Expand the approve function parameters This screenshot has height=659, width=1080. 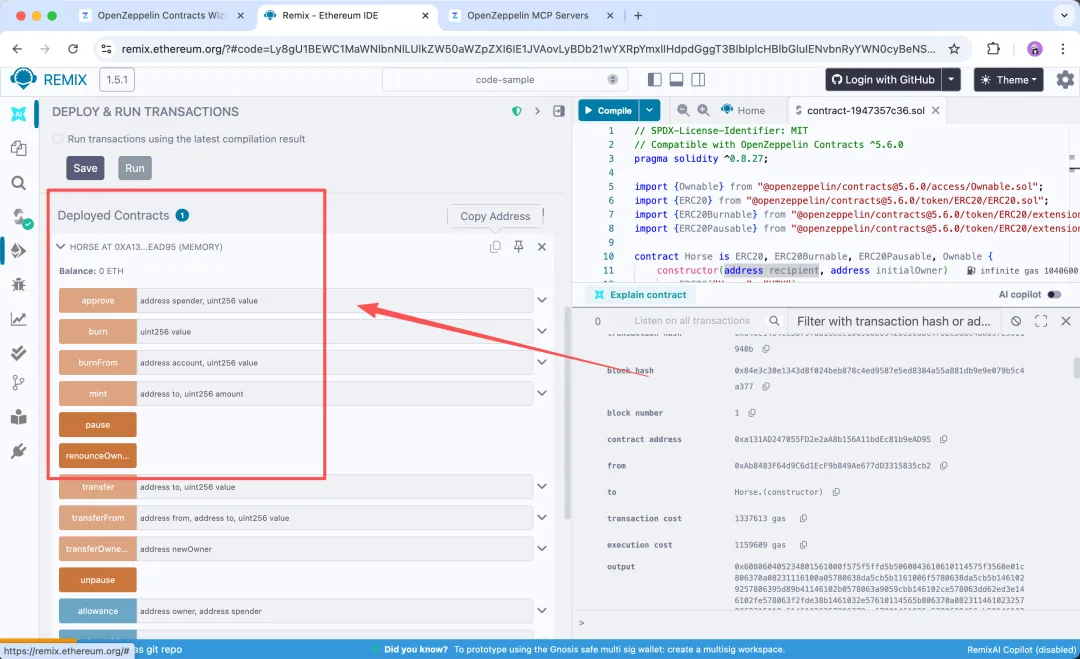pos(542,300)
